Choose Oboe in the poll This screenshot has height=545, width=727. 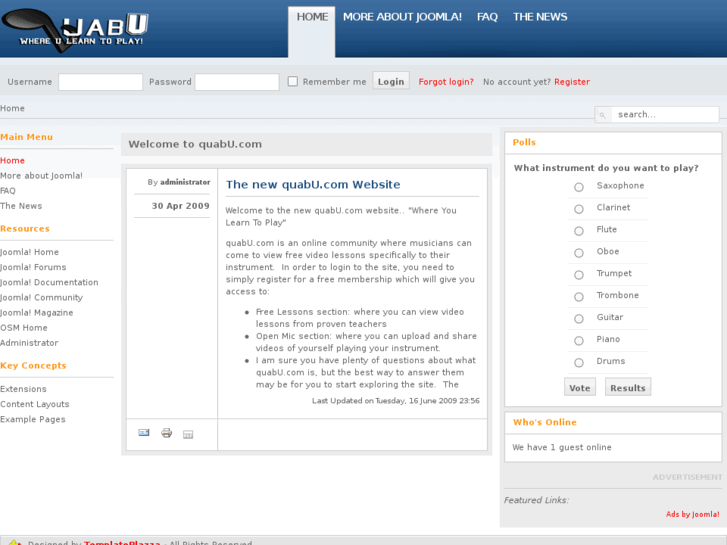pos(579,253)
